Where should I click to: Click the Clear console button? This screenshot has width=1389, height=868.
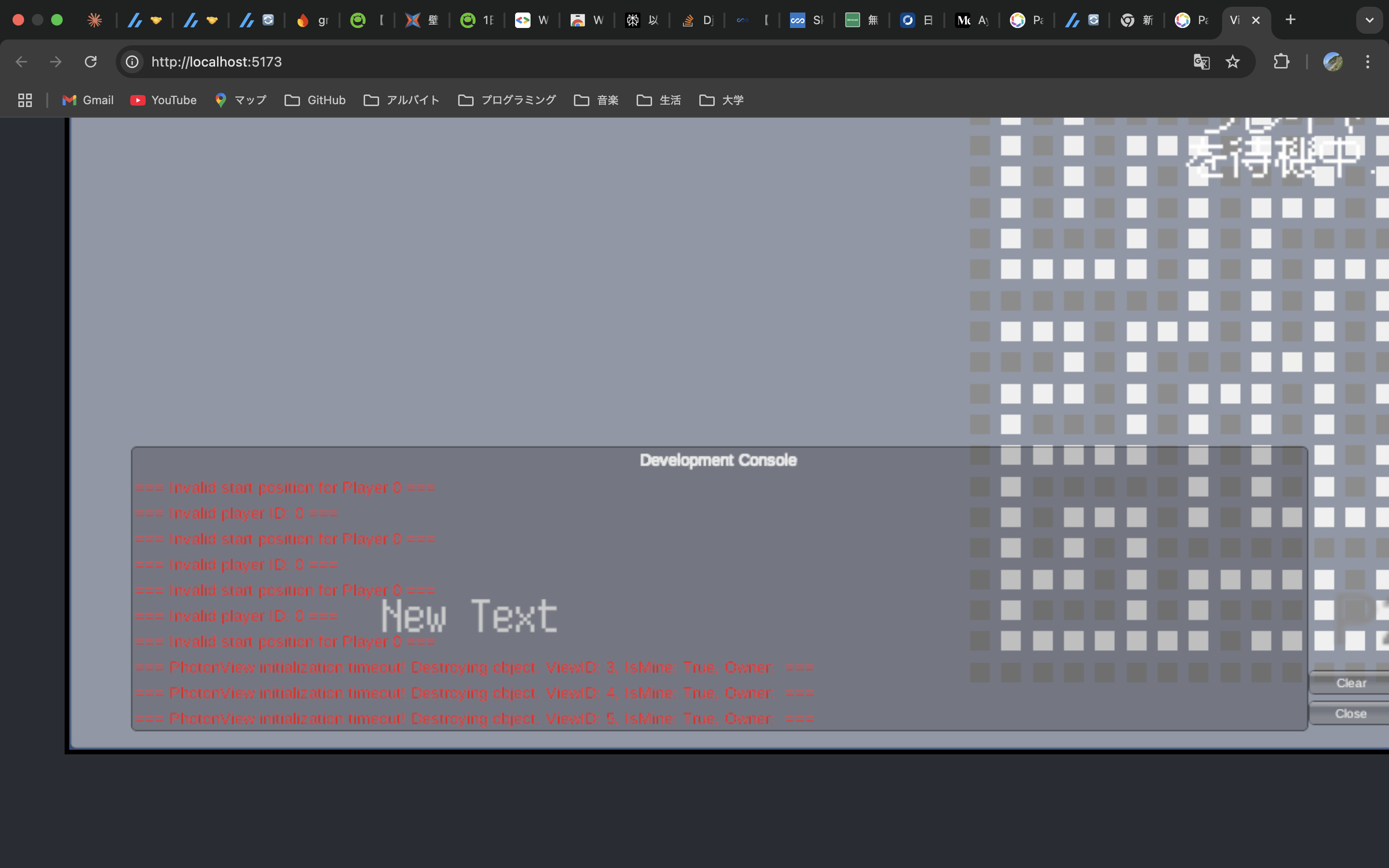click(1350, 683)
